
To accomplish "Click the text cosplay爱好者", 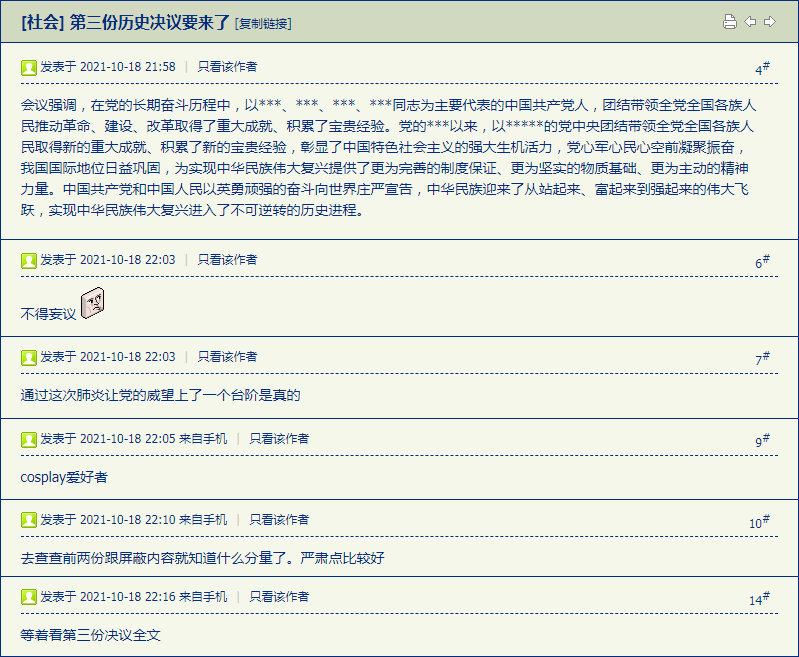I will (64, 478).
